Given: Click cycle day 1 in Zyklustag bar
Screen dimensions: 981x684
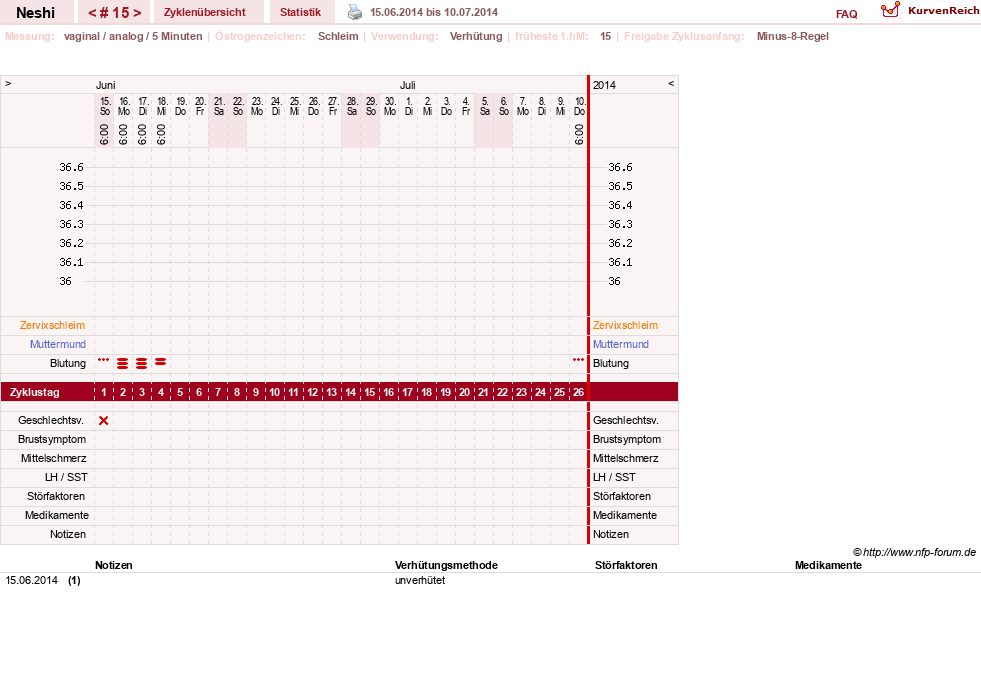Looking at the screenshot, I should [104, 392].
